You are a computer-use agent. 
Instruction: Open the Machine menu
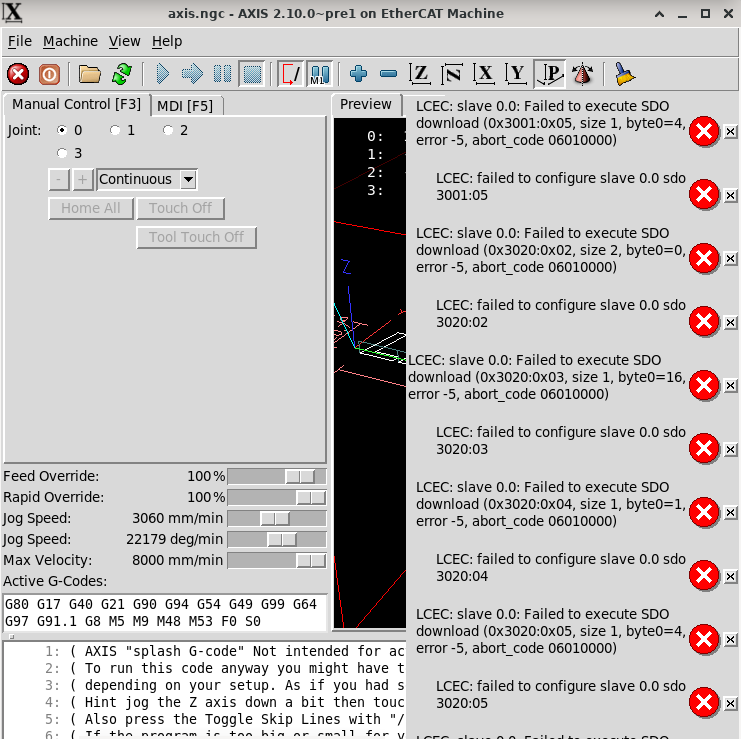[70, 41]
